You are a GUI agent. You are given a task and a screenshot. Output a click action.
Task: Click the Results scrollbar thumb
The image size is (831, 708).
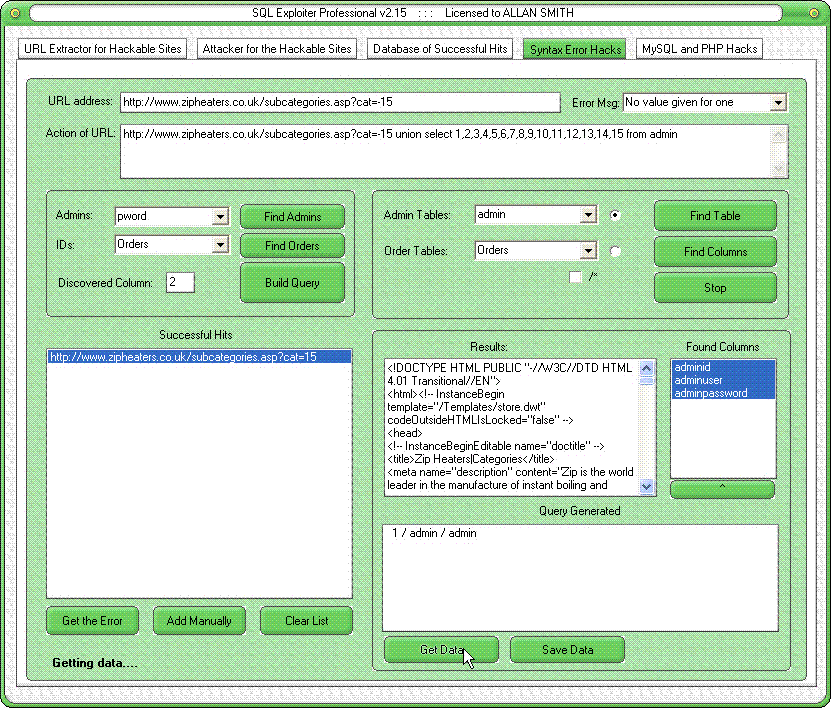(x=647, y=380)
